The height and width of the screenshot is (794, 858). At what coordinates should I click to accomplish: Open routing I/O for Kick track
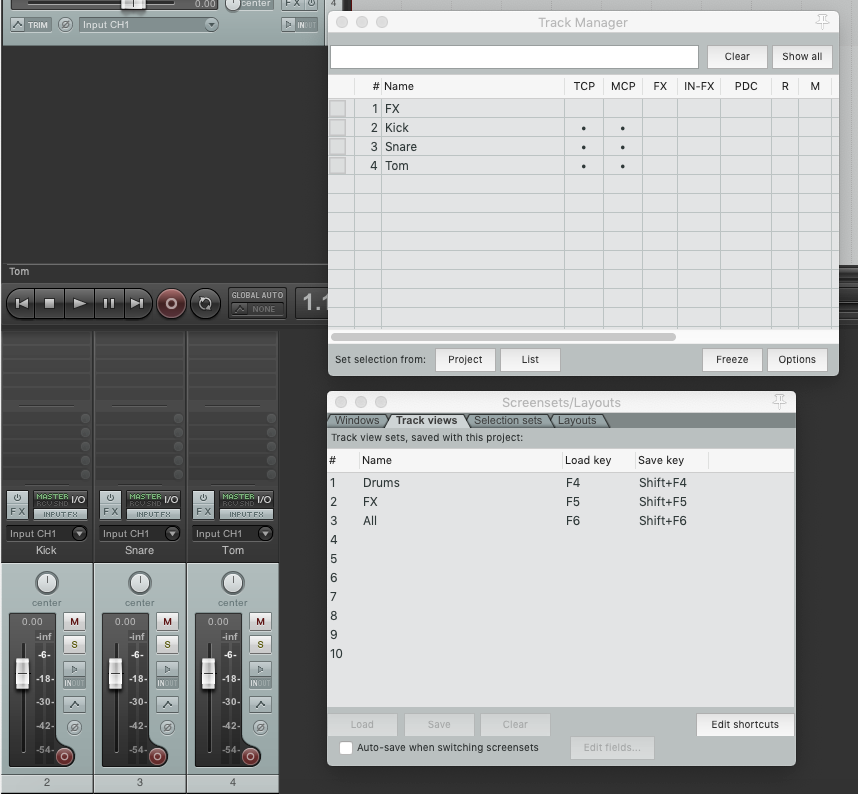click(x=60, y=499)
